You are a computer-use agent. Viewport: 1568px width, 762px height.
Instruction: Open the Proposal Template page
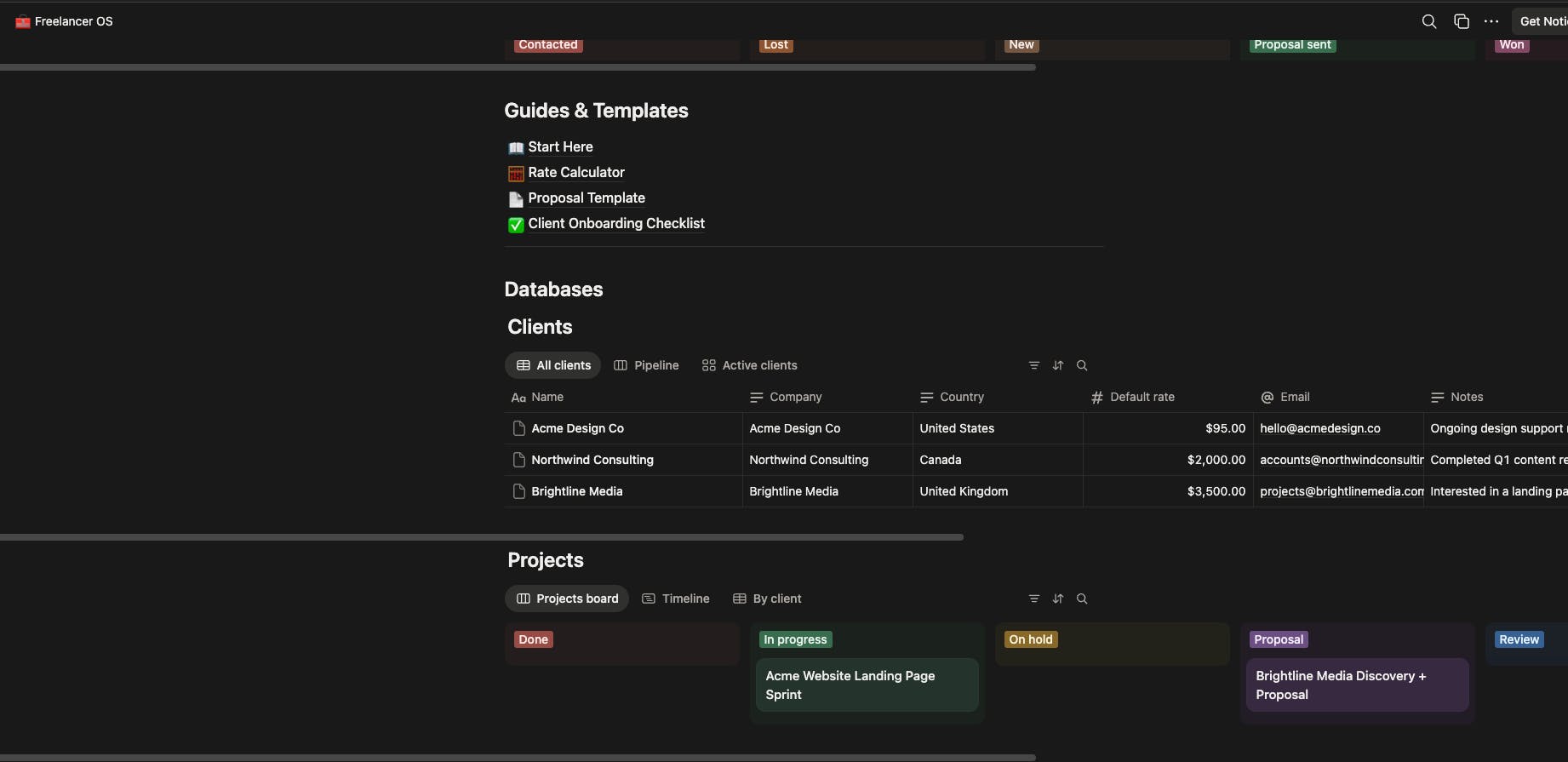(587, 198)
